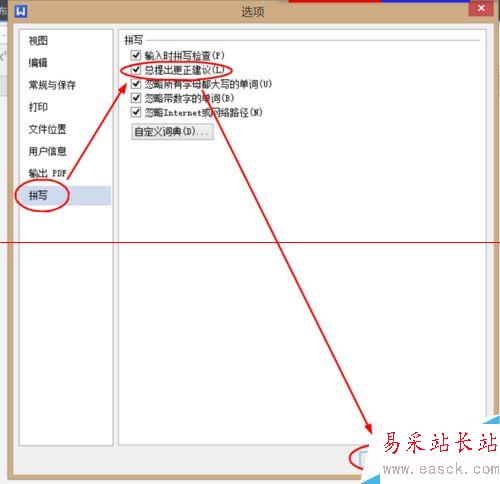Select the 常规与保存 category
Viewport: 500px width, 484px height.
click(x=52, y=85)
